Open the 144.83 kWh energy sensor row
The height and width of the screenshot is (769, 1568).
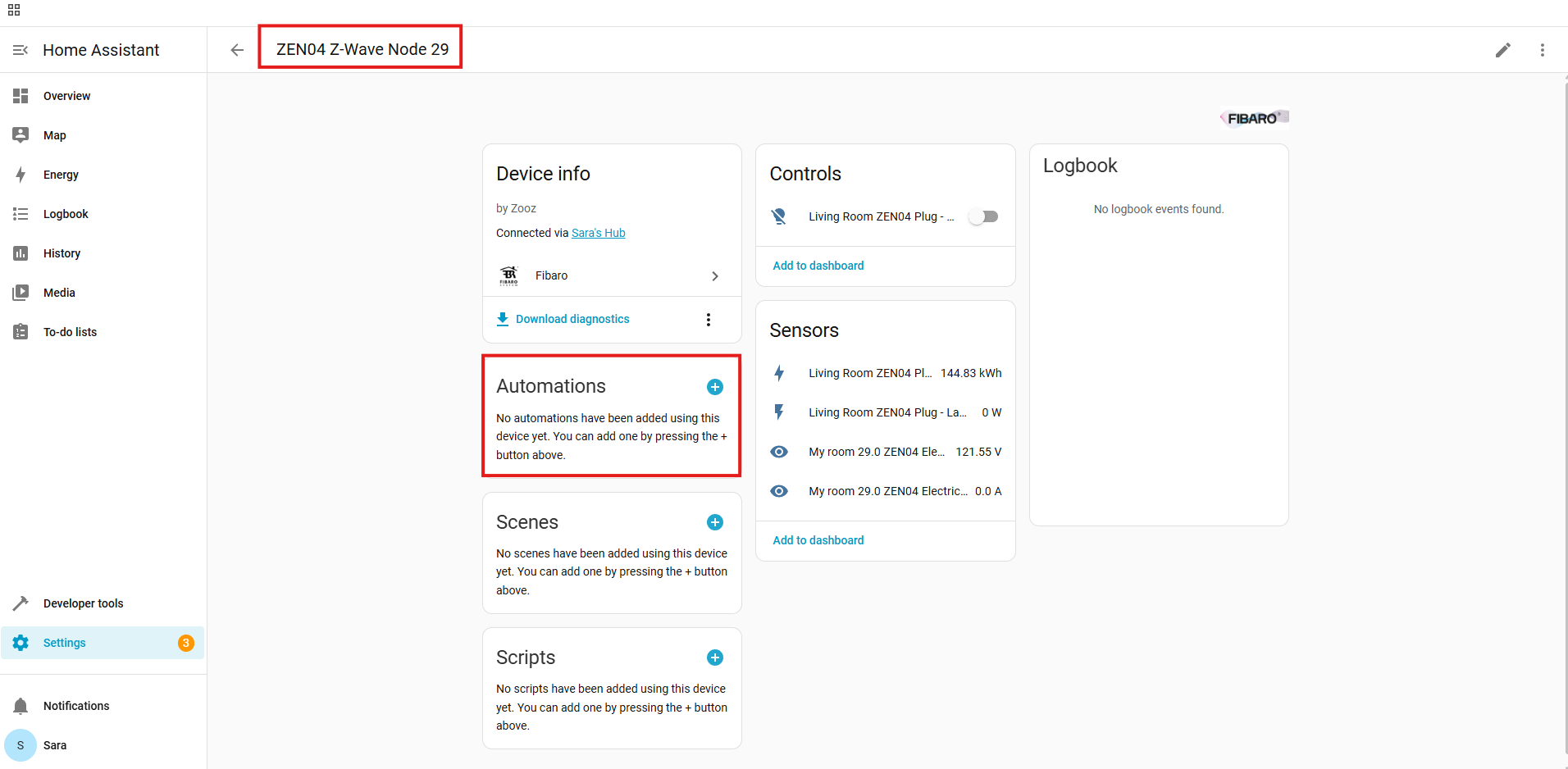click(886, 373)
